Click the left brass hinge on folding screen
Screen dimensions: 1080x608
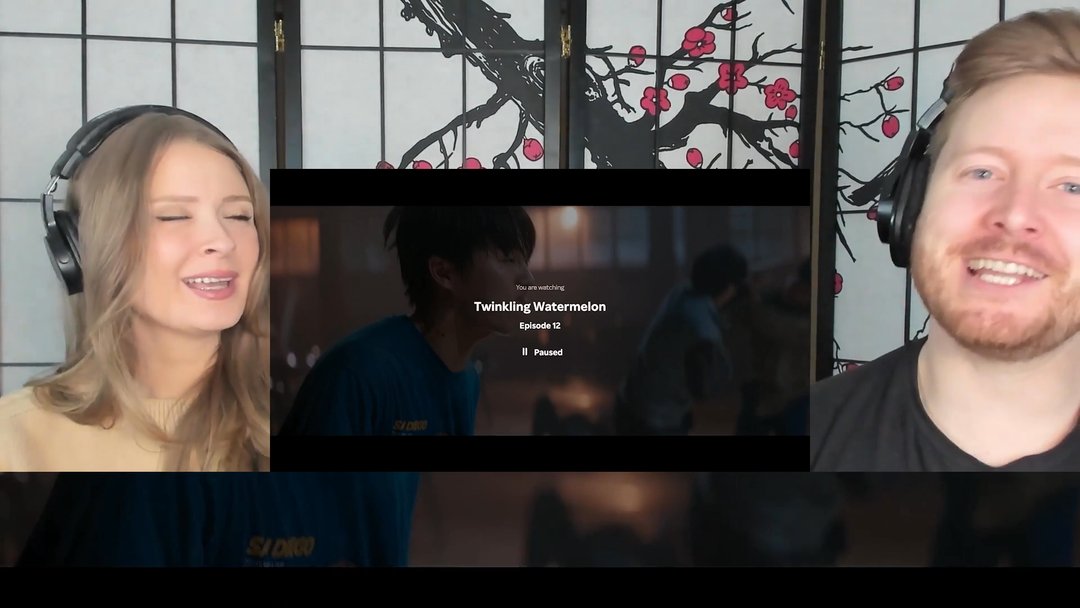point(280,35)
